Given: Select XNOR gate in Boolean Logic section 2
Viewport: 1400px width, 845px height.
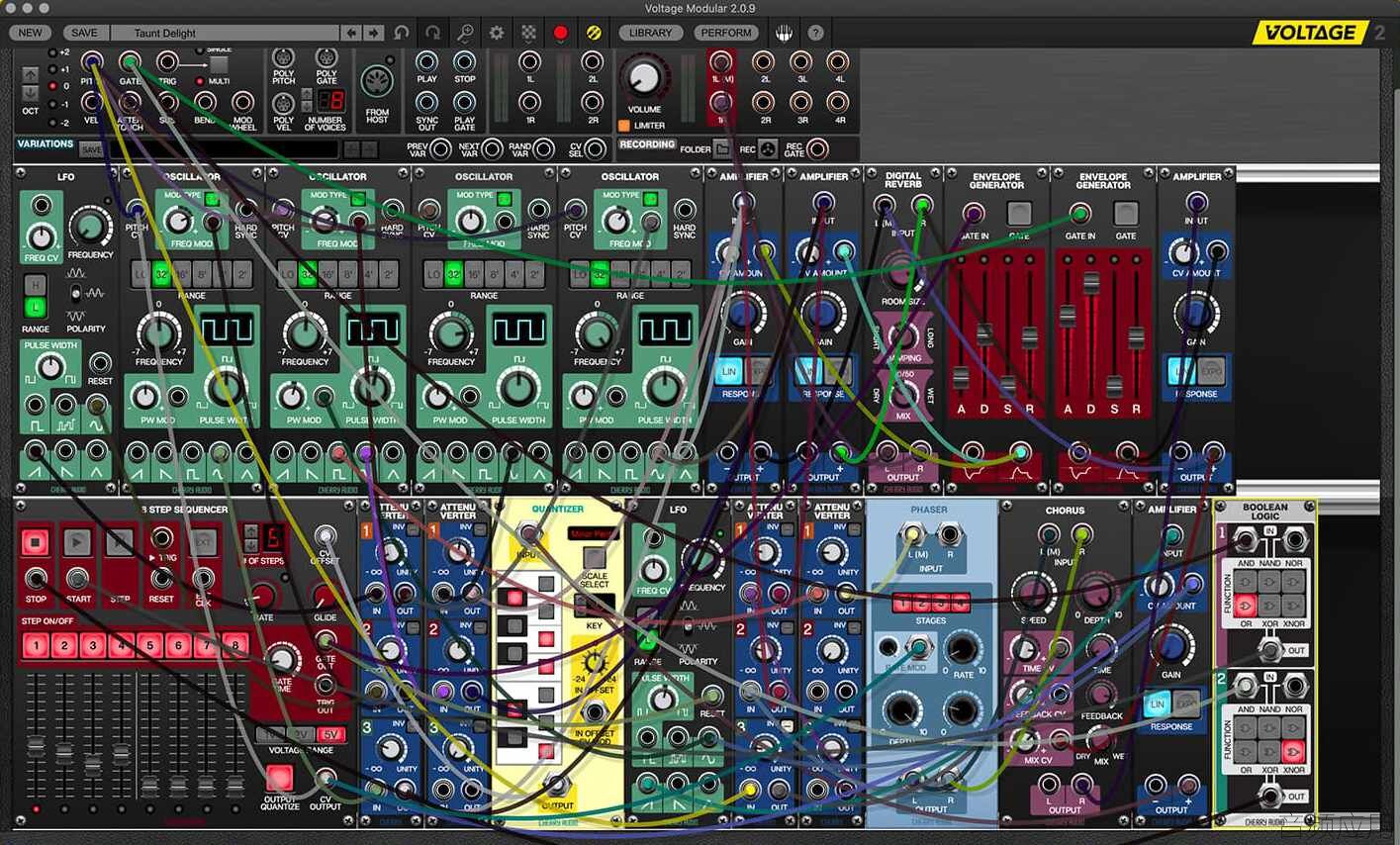Looking at the screenshot, I should click(x=1292, y=752).
